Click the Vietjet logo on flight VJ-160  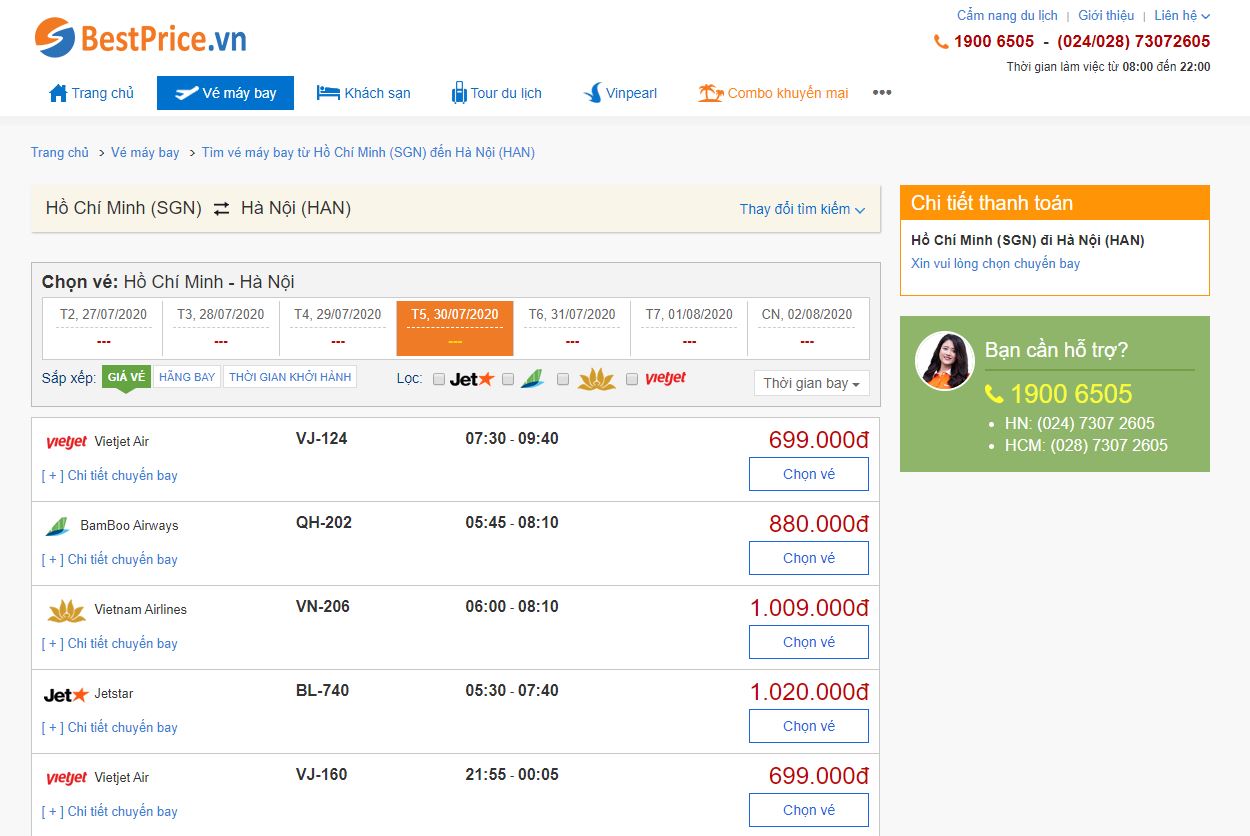click(67, 778)
